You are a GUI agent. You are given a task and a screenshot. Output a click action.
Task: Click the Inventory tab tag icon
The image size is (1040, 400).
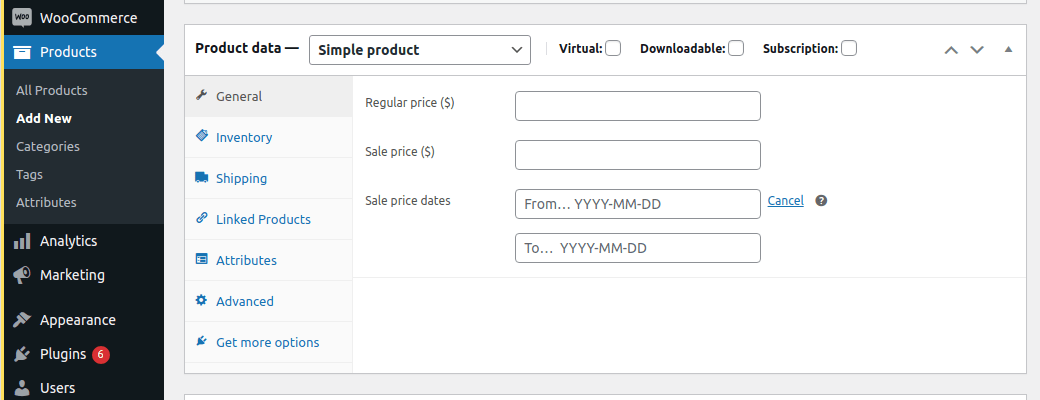click(x=202, y=136)
